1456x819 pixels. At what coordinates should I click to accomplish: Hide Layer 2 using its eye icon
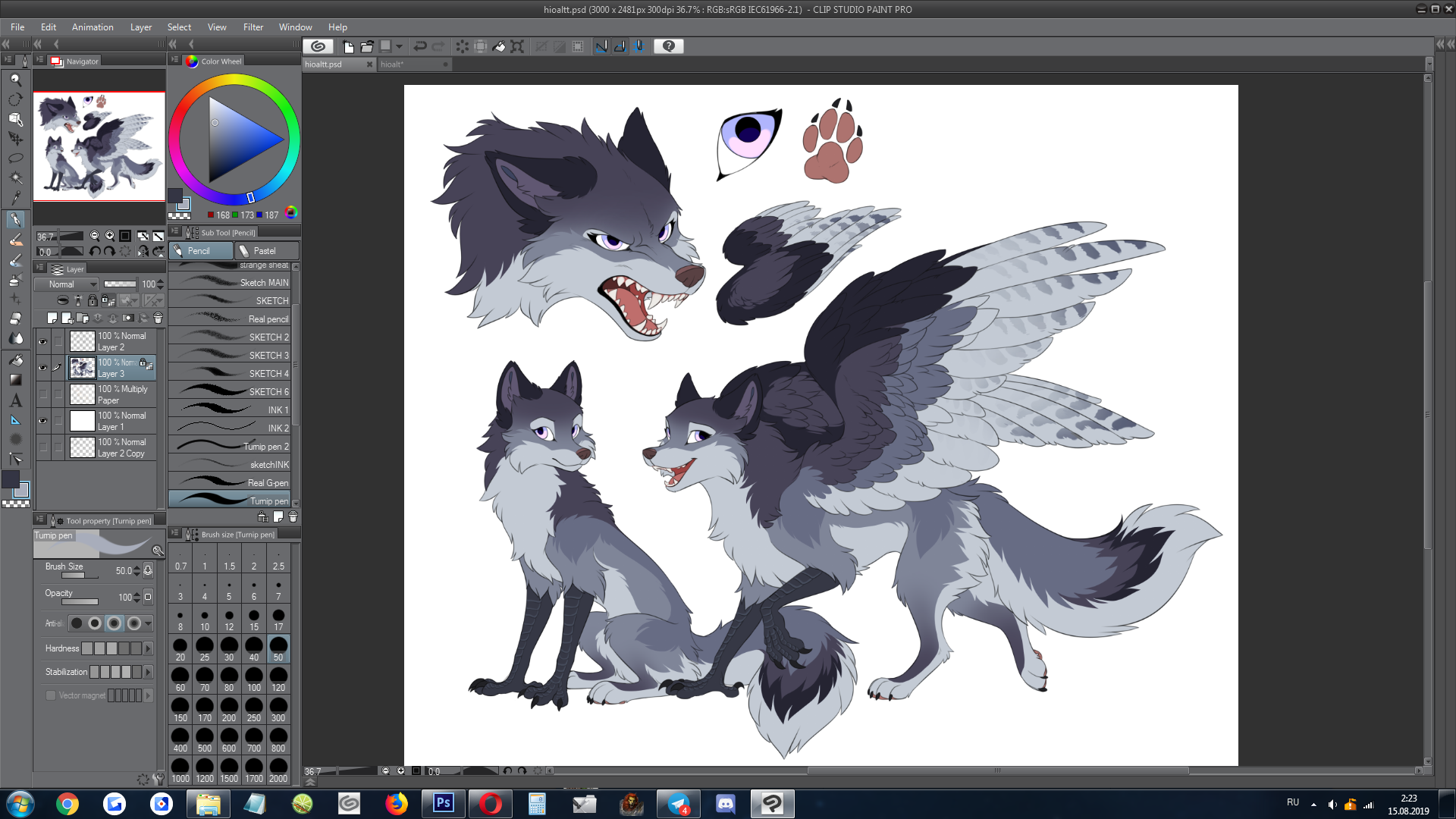(42, 341)
